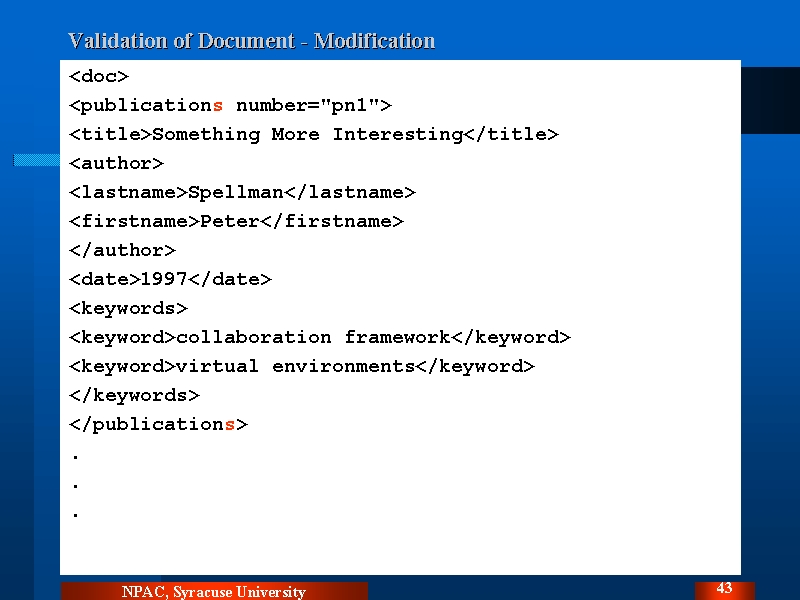Click the '<publications number="pn1">' line
This screenshot has height=600, width=800.
point(231,106)
